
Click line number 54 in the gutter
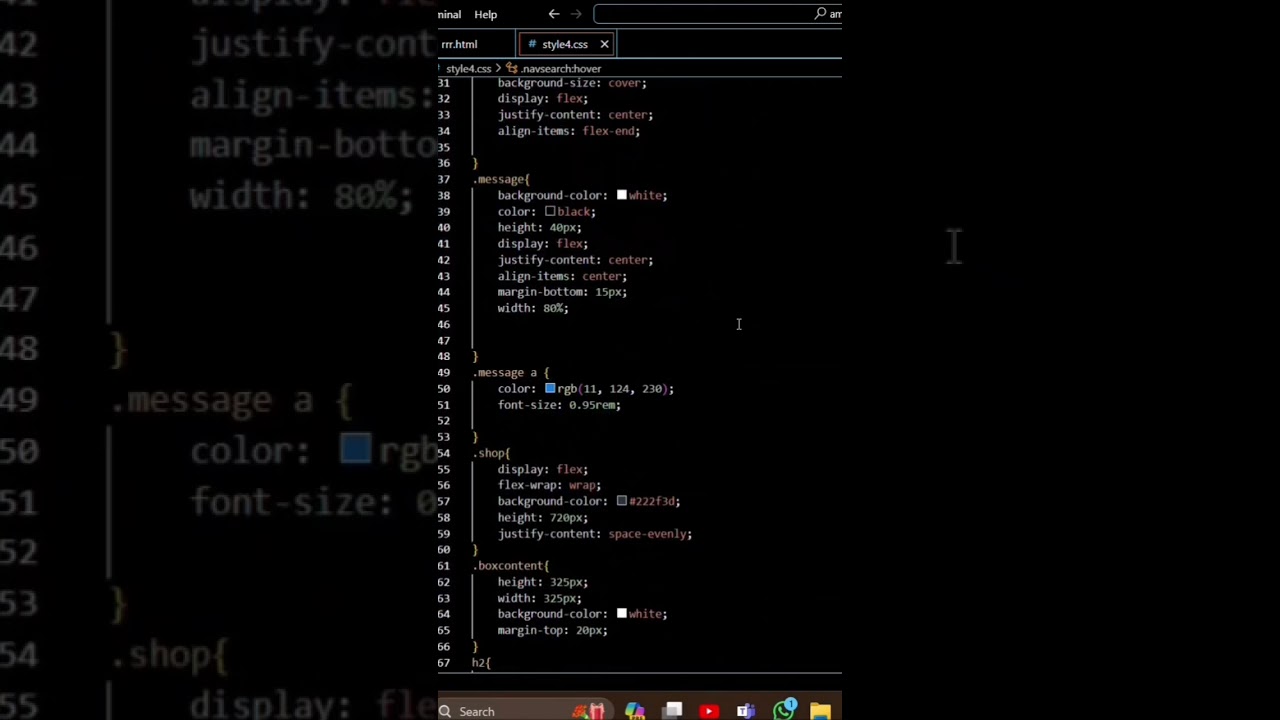pyautogui.click(x=443, y=453)
